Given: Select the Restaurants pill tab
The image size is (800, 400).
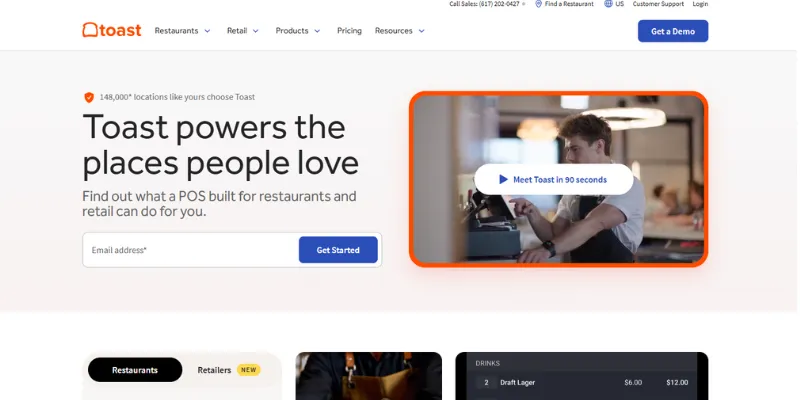Looking at the screenshot, I should coord(135,370).
